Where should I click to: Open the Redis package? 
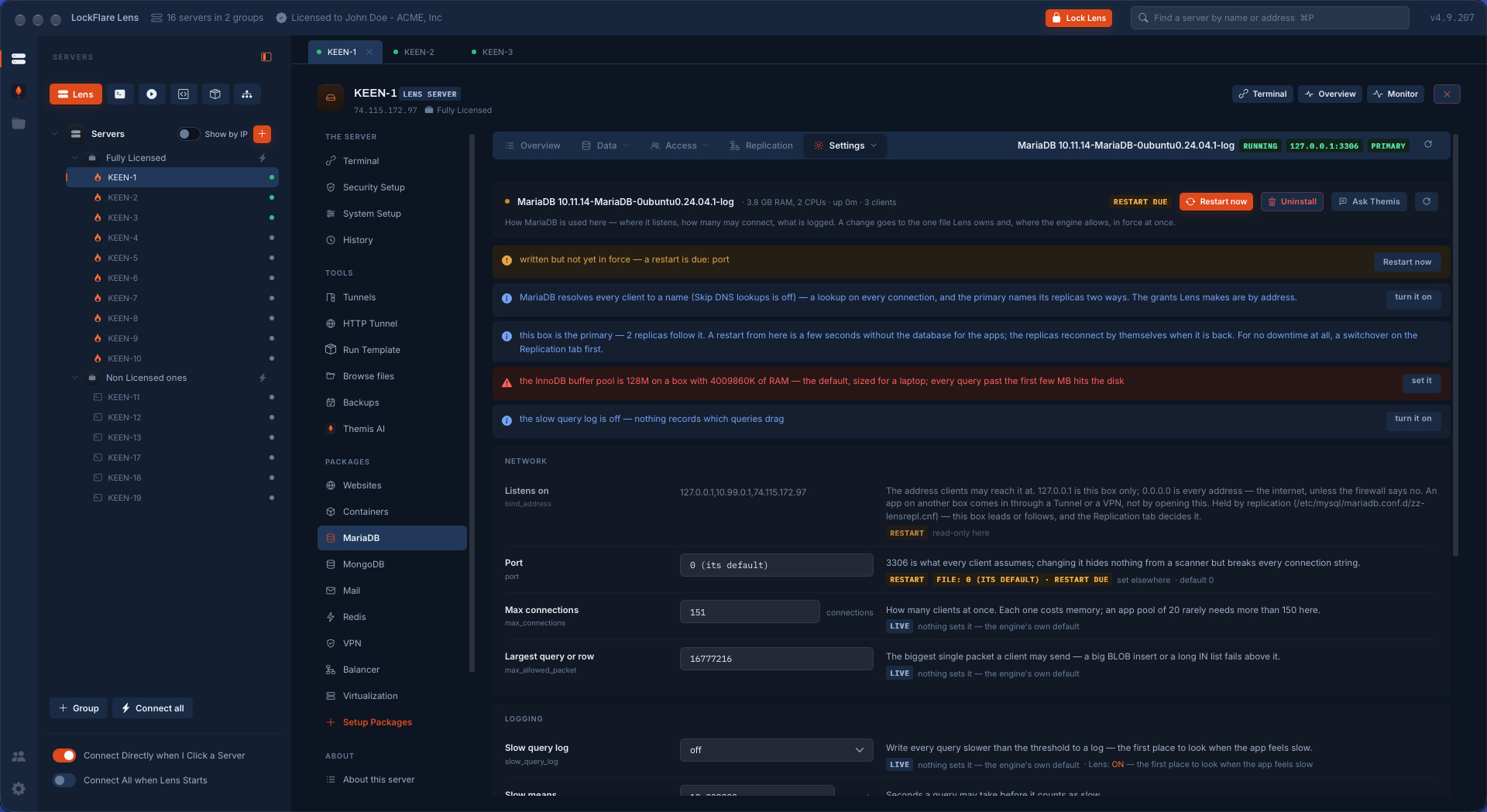tap(392, 617)
